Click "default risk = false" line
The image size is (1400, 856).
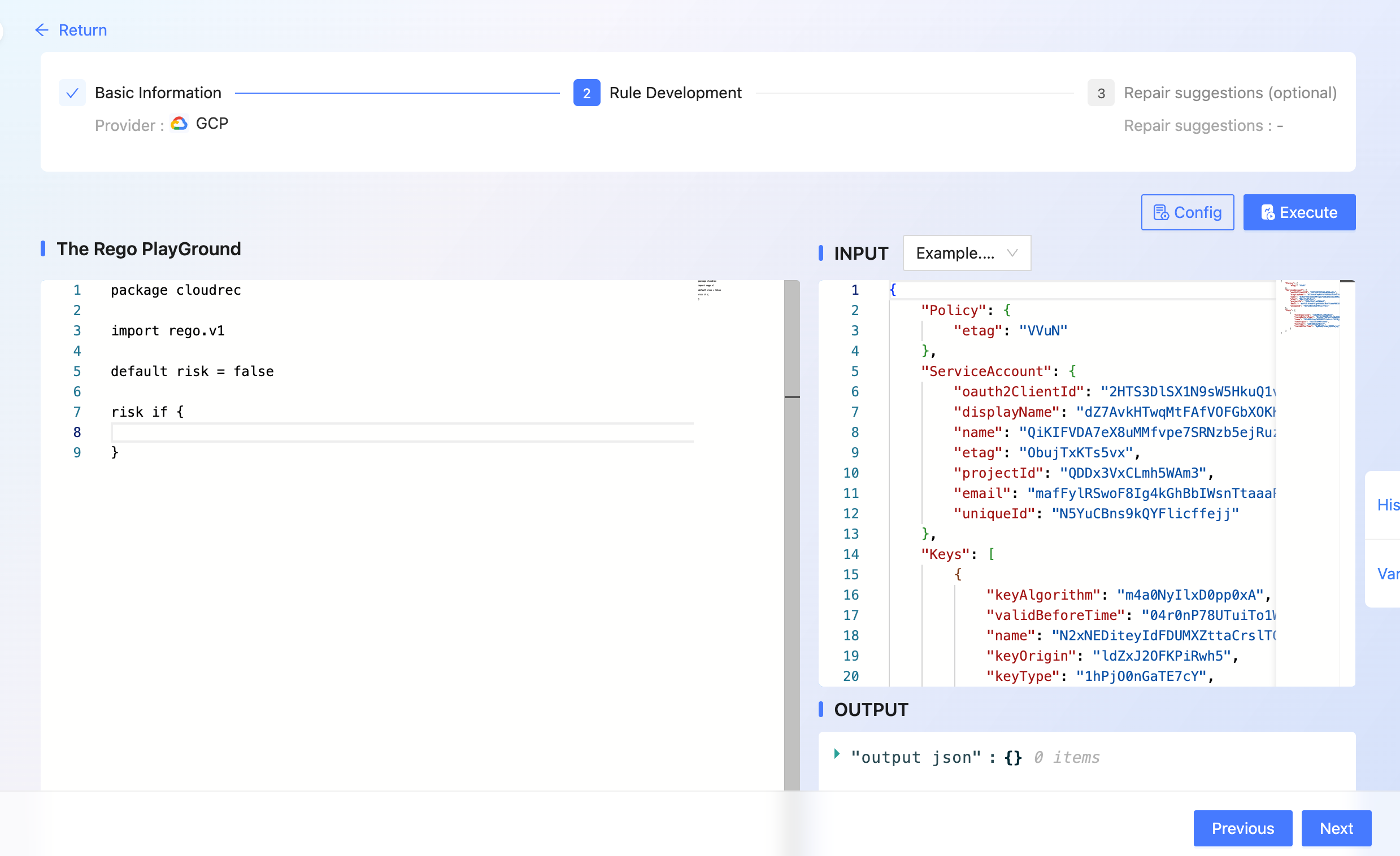pyautogui.click(x=192, y=372)
